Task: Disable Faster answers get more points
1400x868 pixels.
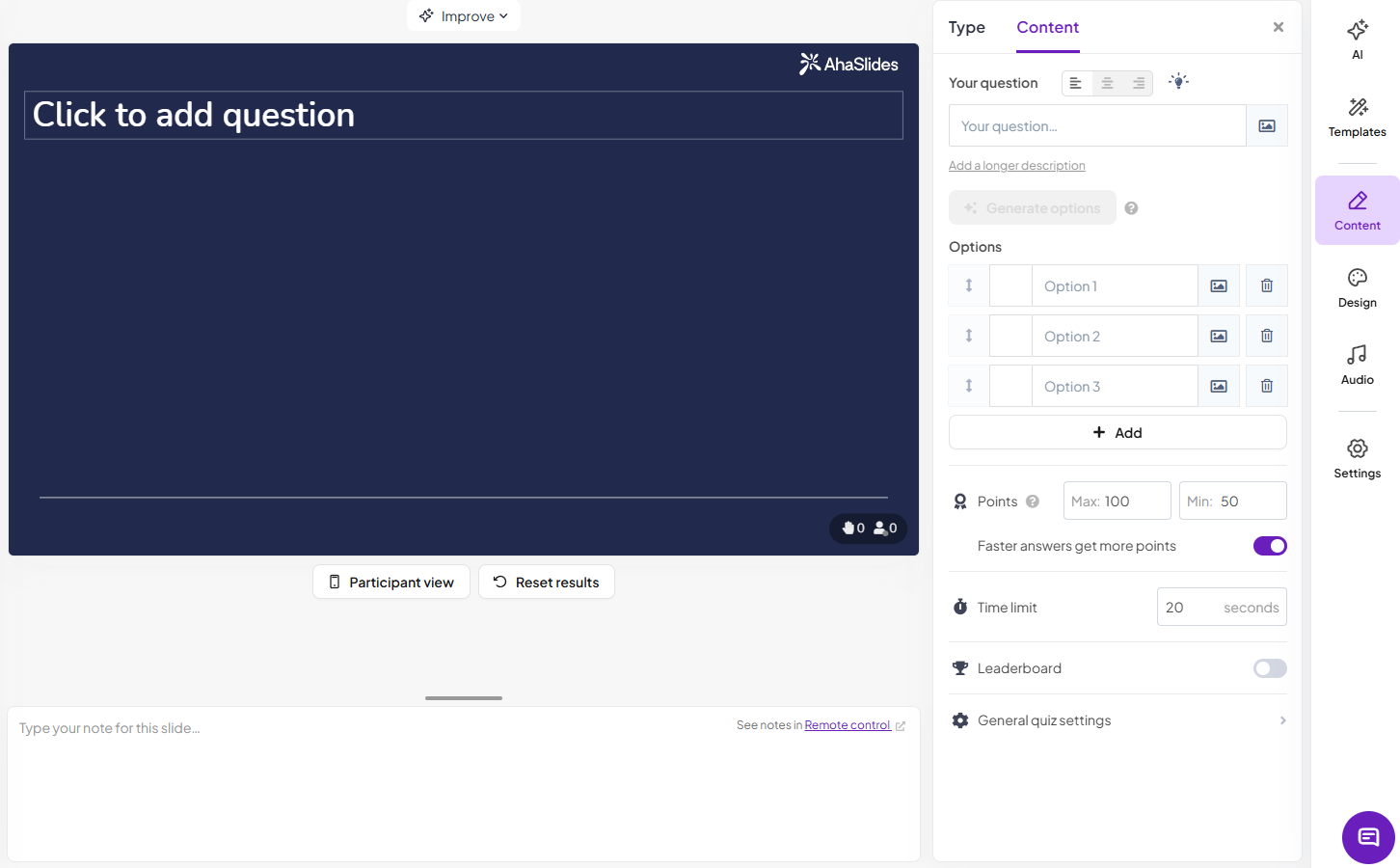Action: pyautogui.click(x=1269, y=546)
